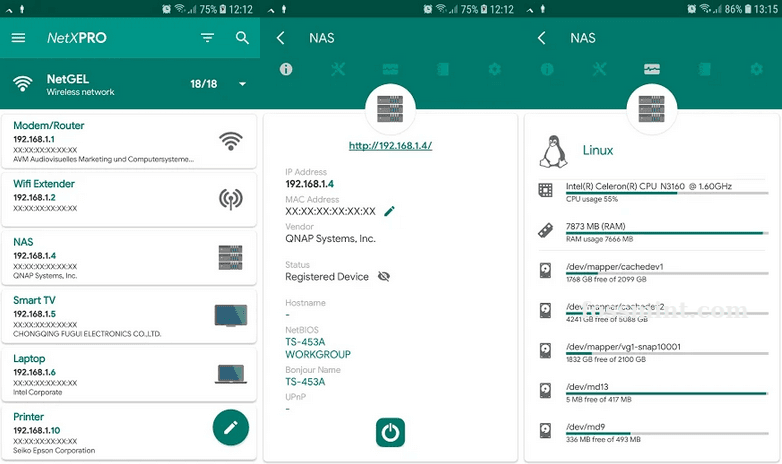Select info tab in right NAS screen

coord(547,69)
